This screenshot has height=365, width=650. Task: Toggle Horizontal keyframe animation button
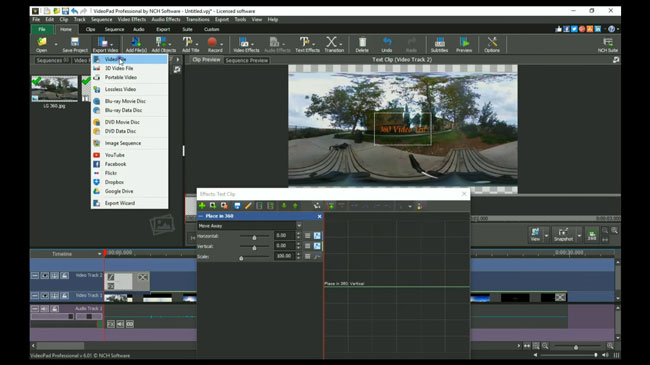tap(317, 236)
